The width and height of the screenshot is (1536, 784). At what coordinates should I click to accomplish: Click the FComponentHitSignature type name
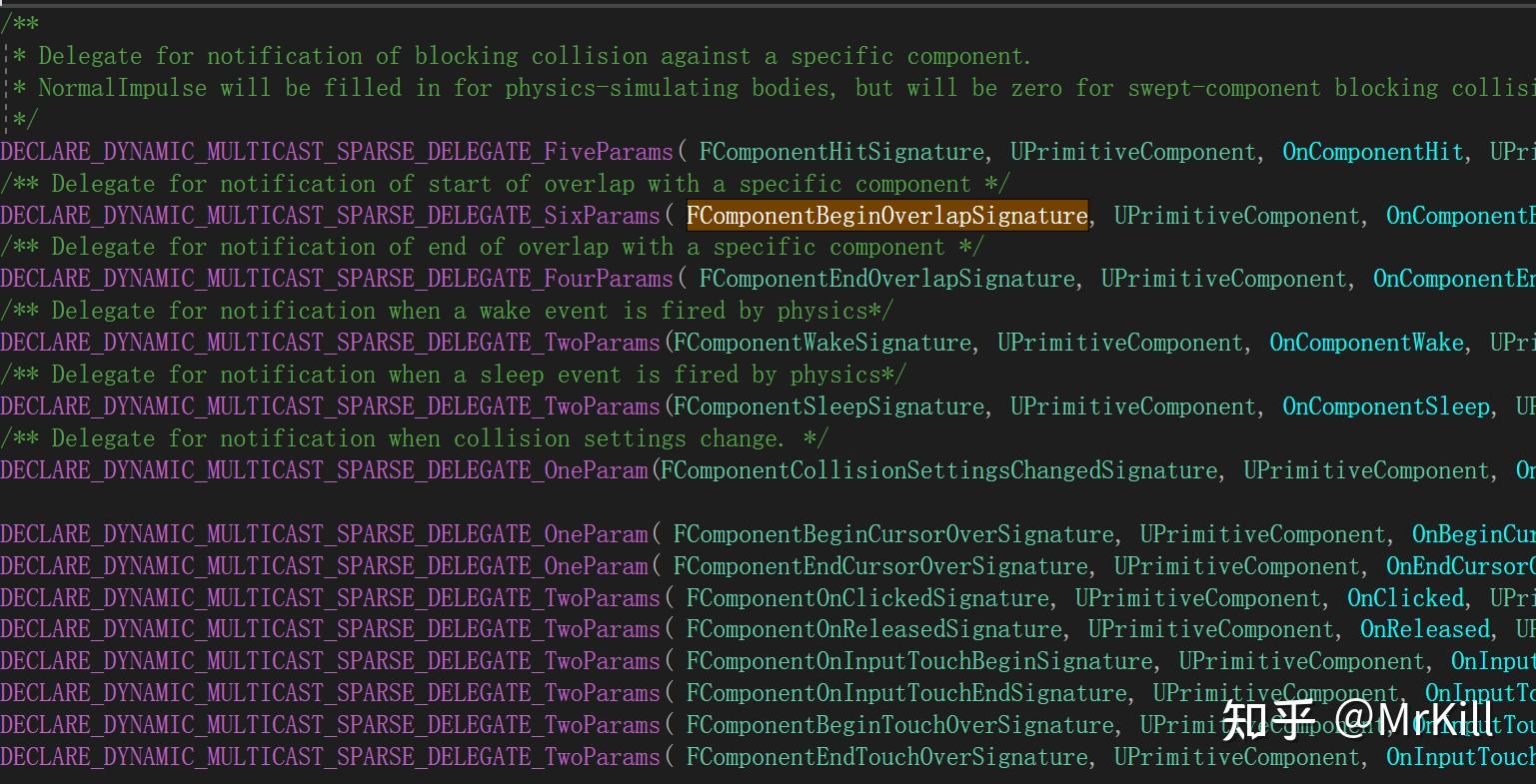[841, 152]
